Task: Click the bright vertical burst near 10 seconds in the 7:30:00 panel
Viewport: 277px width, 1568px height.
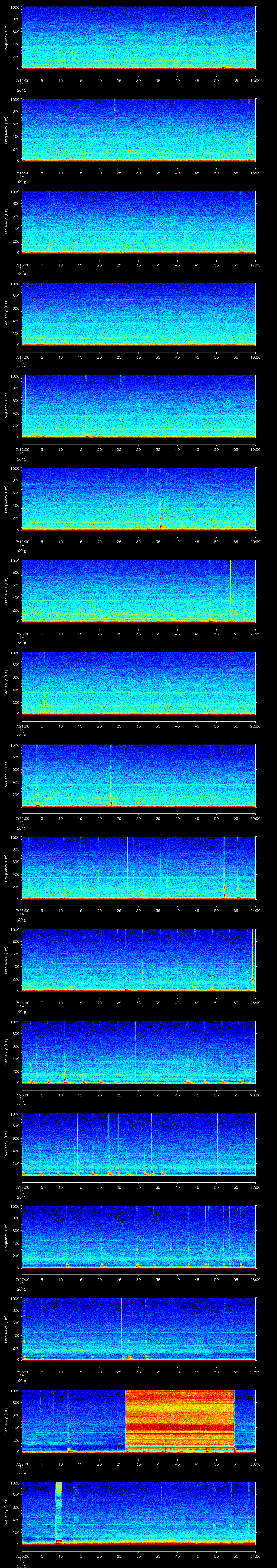Action: click(58, 1513)
